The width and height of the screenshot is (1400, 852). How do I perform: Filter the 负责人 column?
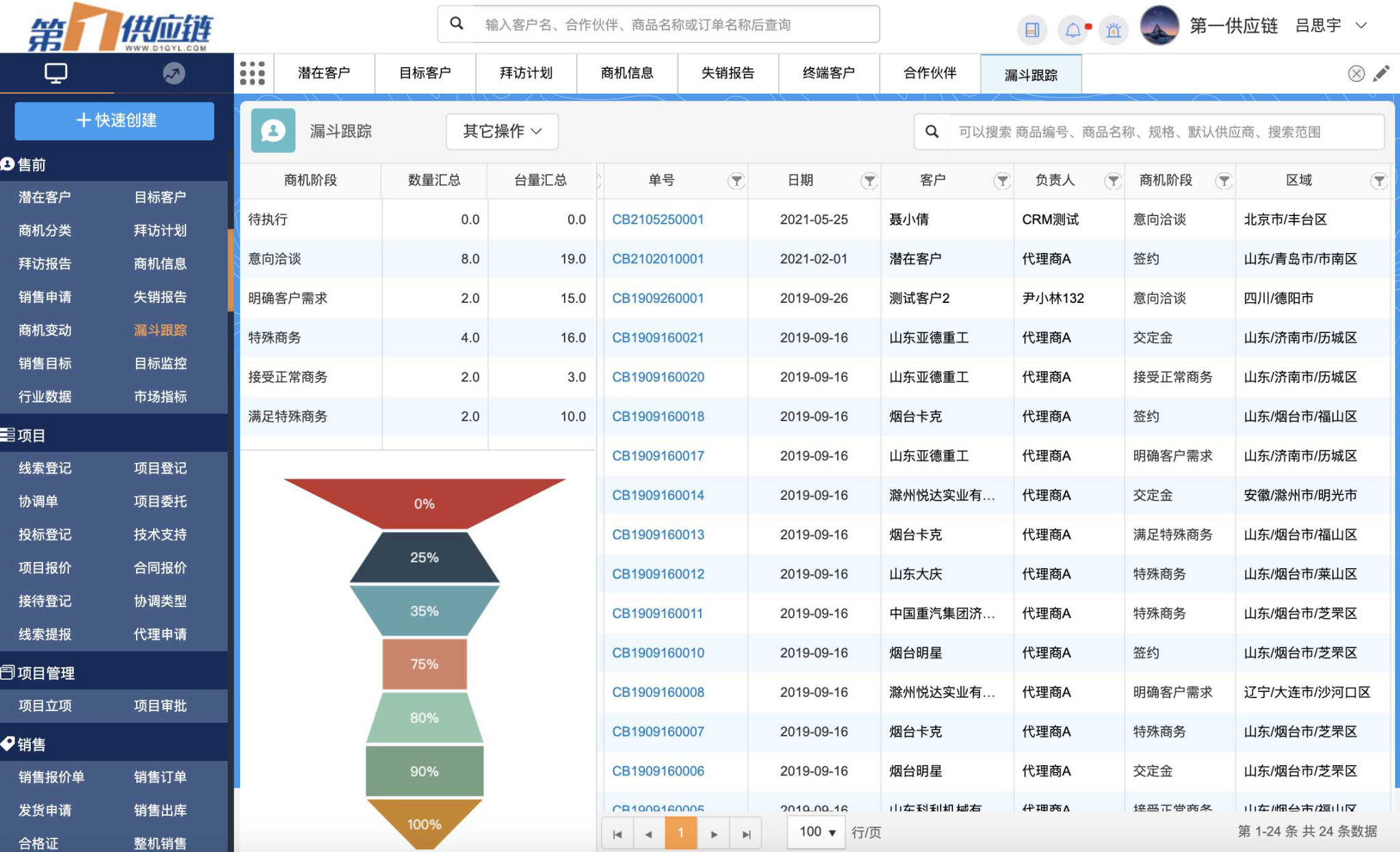[x=1113, y=181]
